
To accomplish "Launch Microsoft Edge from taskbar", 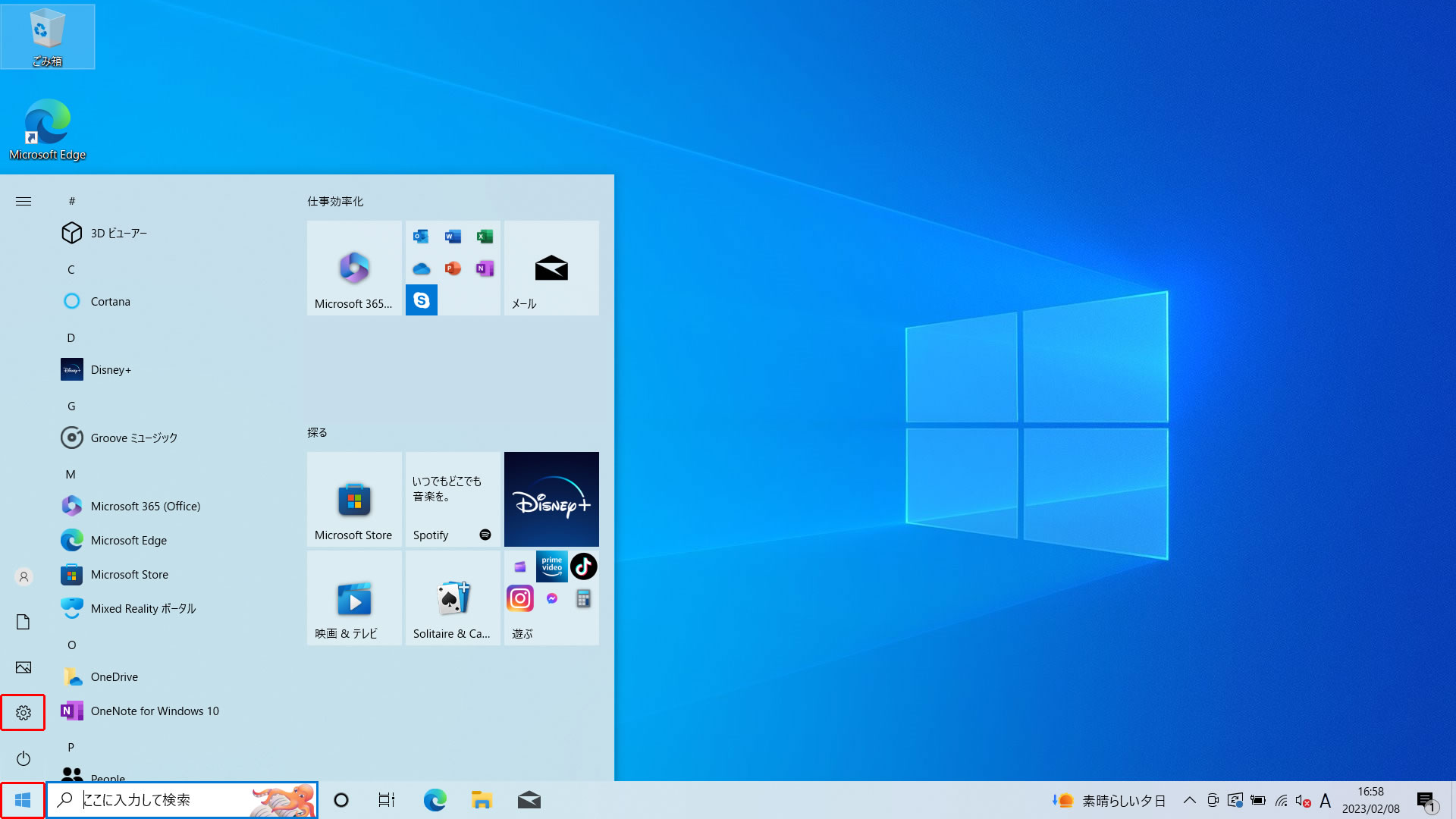I will [435, 800].
